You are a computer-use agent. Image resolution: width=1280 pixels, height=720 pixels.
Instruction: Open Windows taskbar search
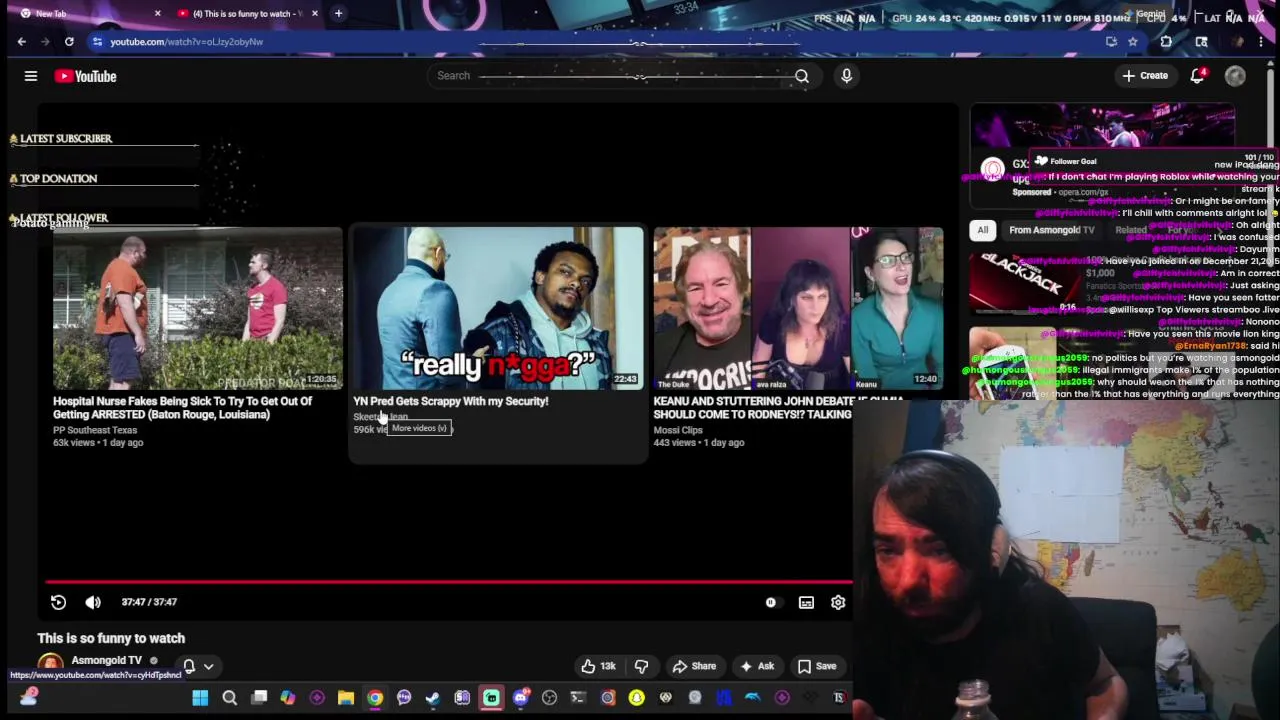tap(229, 698)
